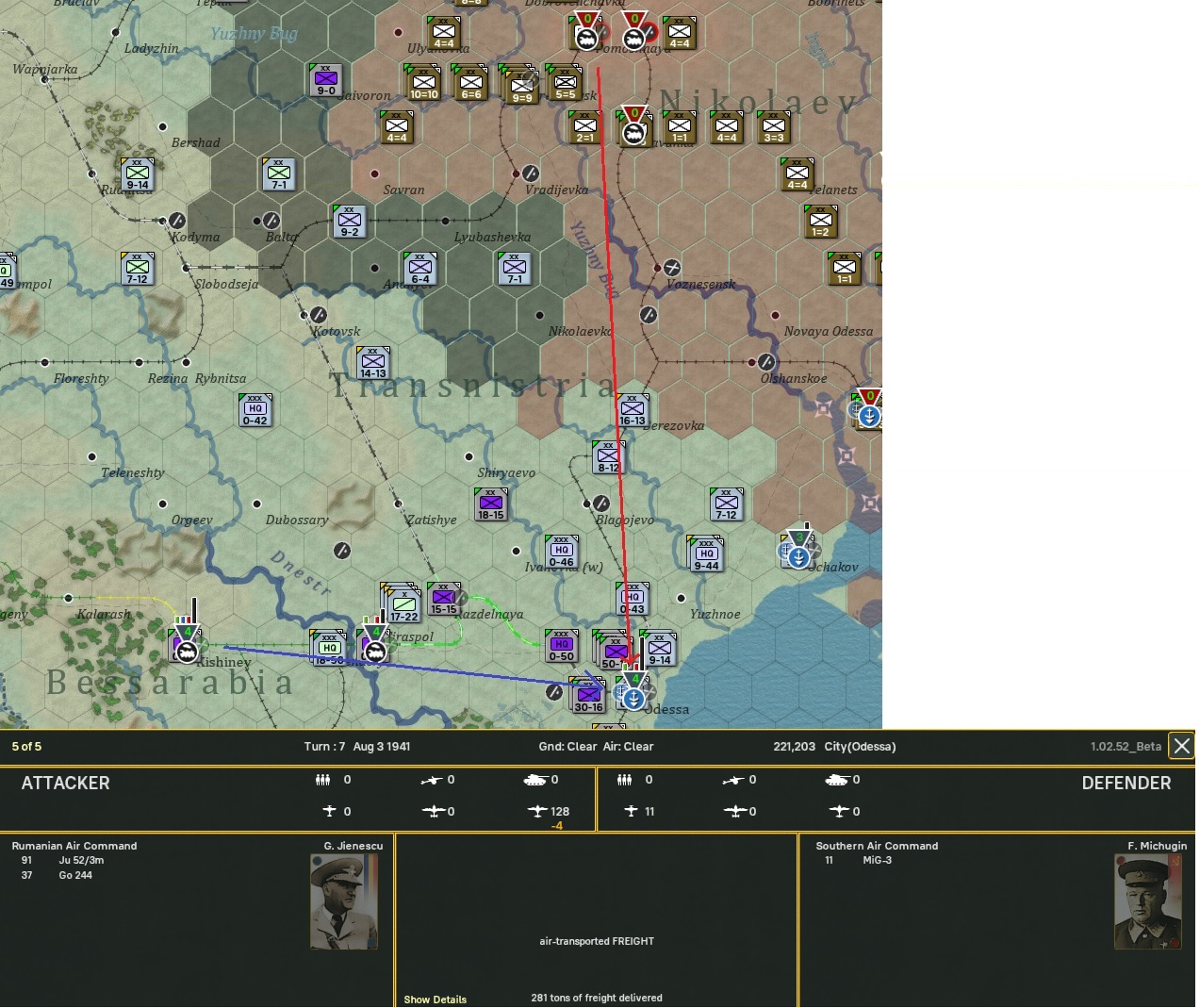Select the HQ 0-42 counter
Screen dimensions: 1200x1008
(x=255, y=410)
